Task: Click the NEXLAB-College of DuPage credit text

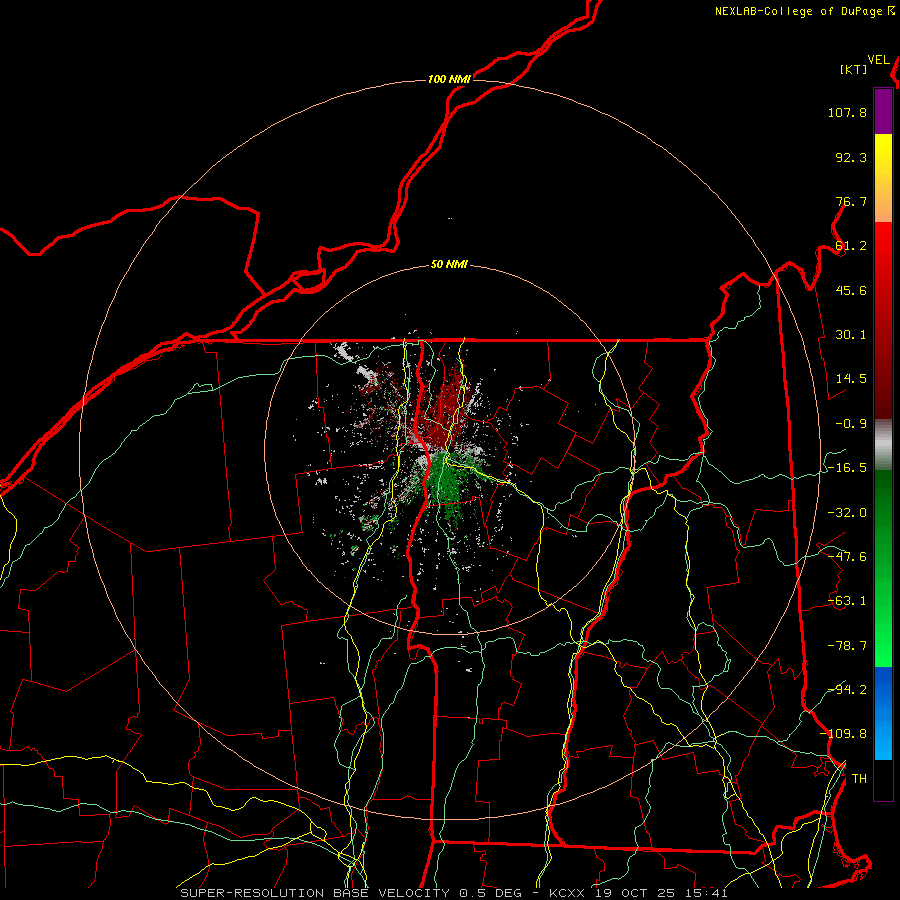Action: 799,11
